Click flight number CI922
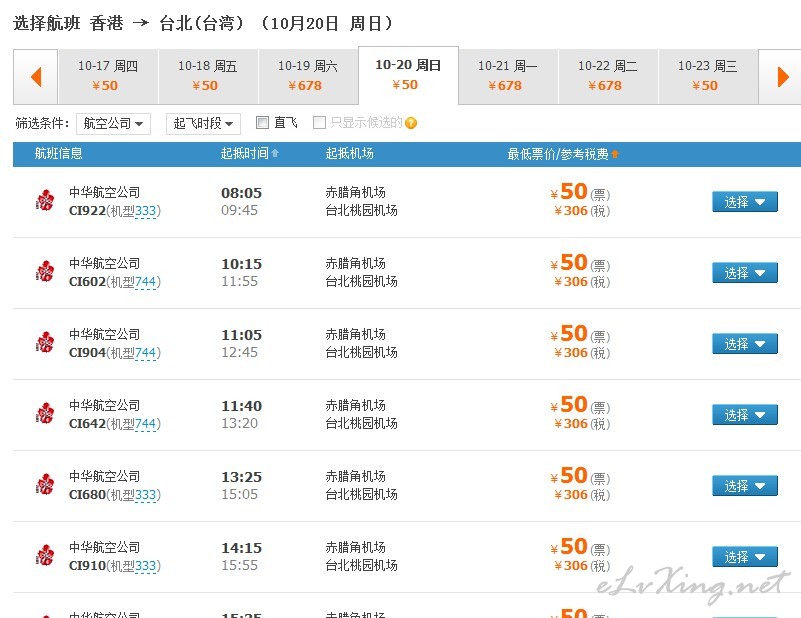 87,211
